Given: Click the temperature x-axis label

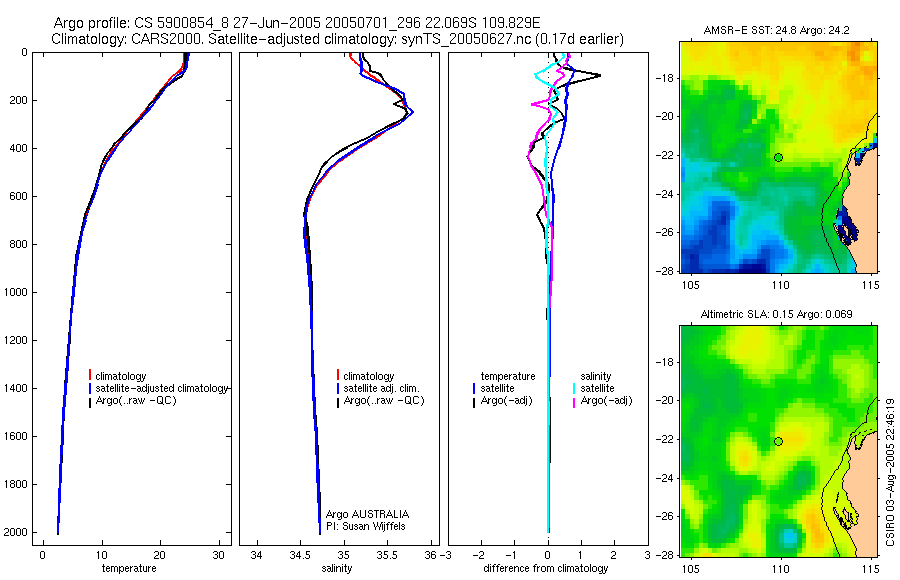Looking at the screenshot, I should tap(129, 569).
